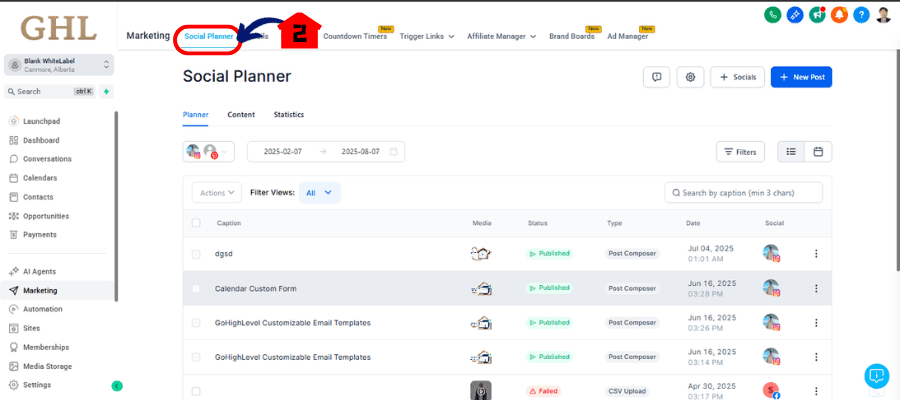Expand the Affiliate Manager menu
The height and width of the screenshot is (400, 900).
tap(502, 36)
